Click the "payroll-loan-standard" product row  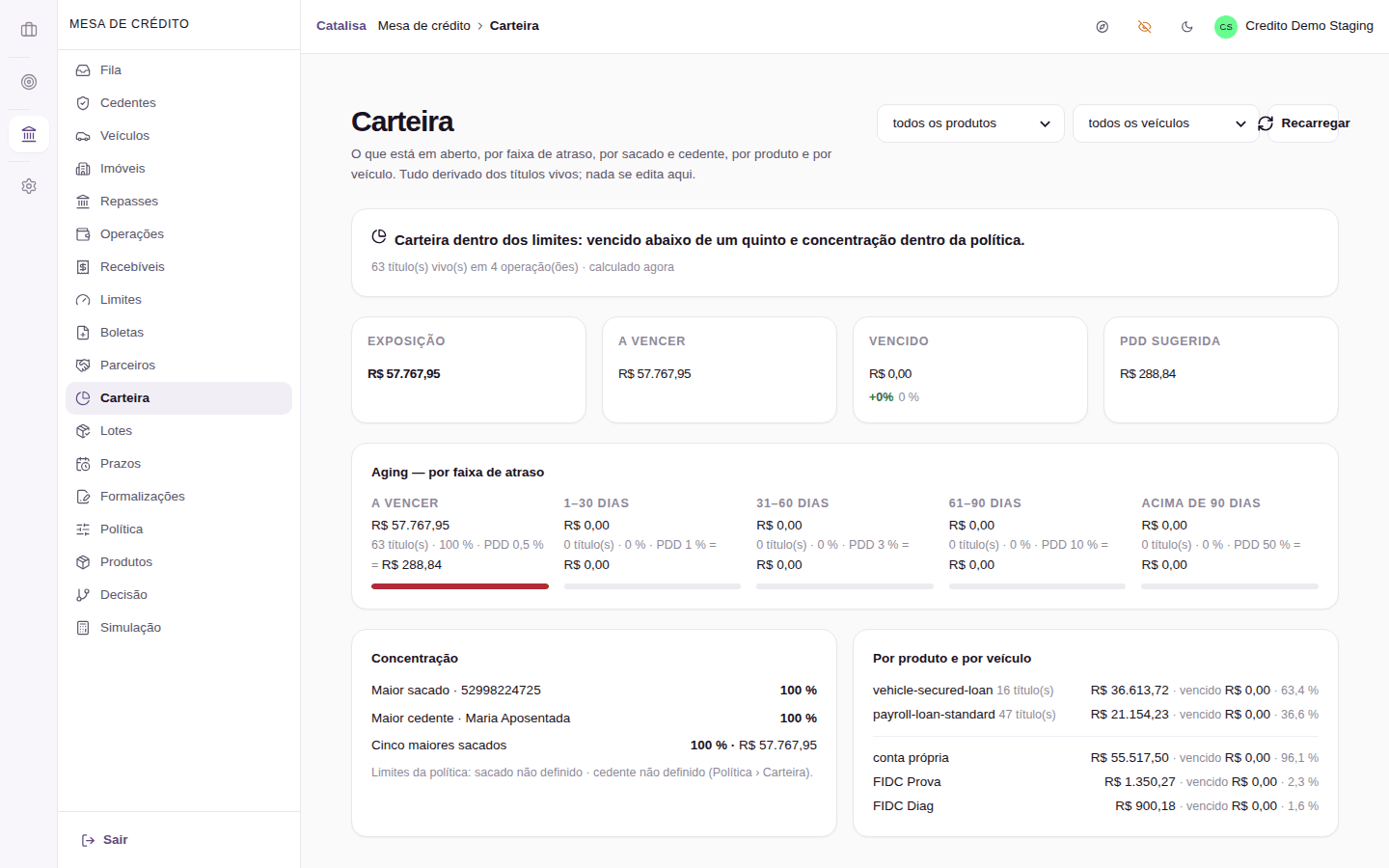1096,715
